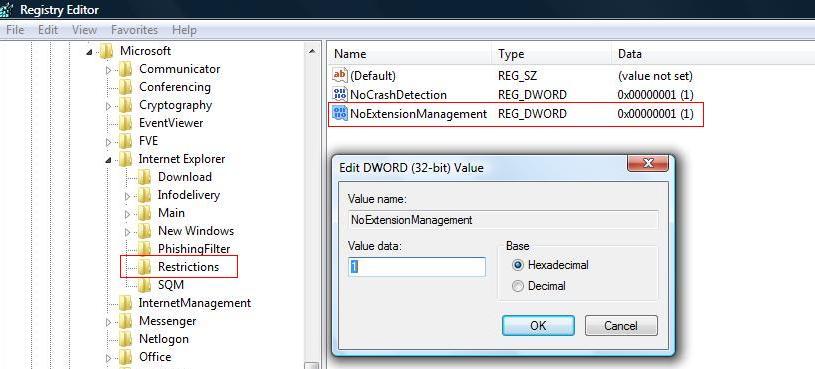This screenshot has width=815, height=369.
Task: Select the Netlogon key label
Action: (164, 339)
